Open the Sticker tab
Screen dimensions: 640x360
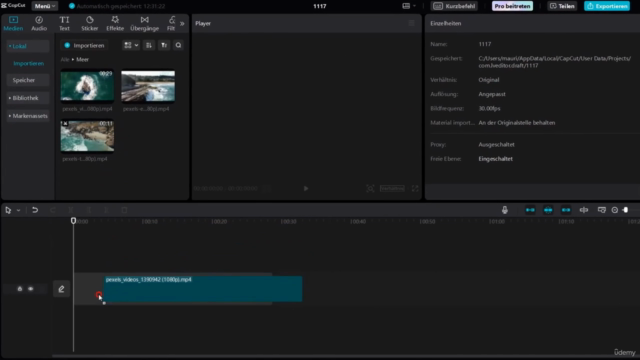pyautogui.click(x=89, y=23)
